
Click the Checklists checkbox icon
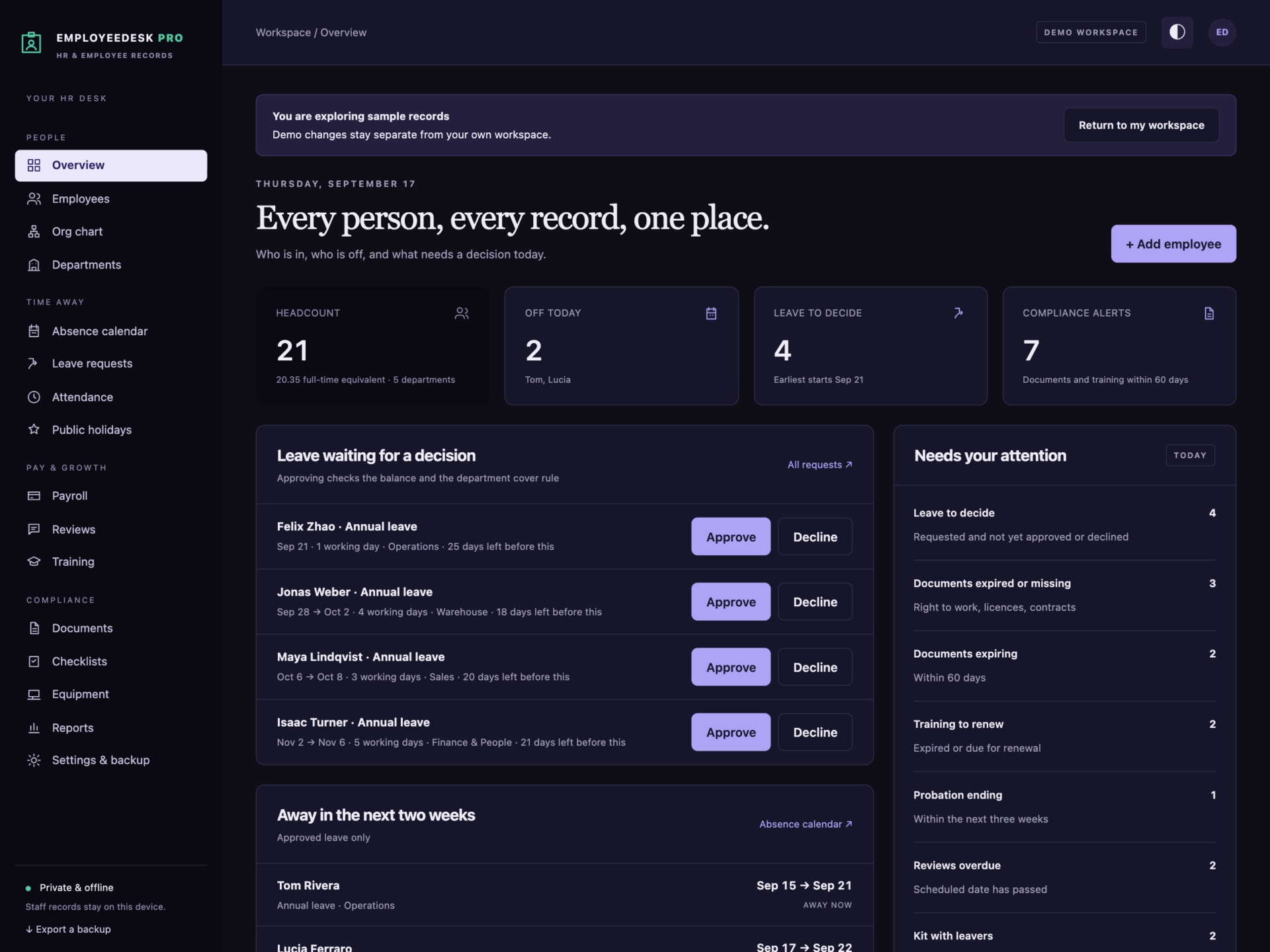click(x=34, y=661)
